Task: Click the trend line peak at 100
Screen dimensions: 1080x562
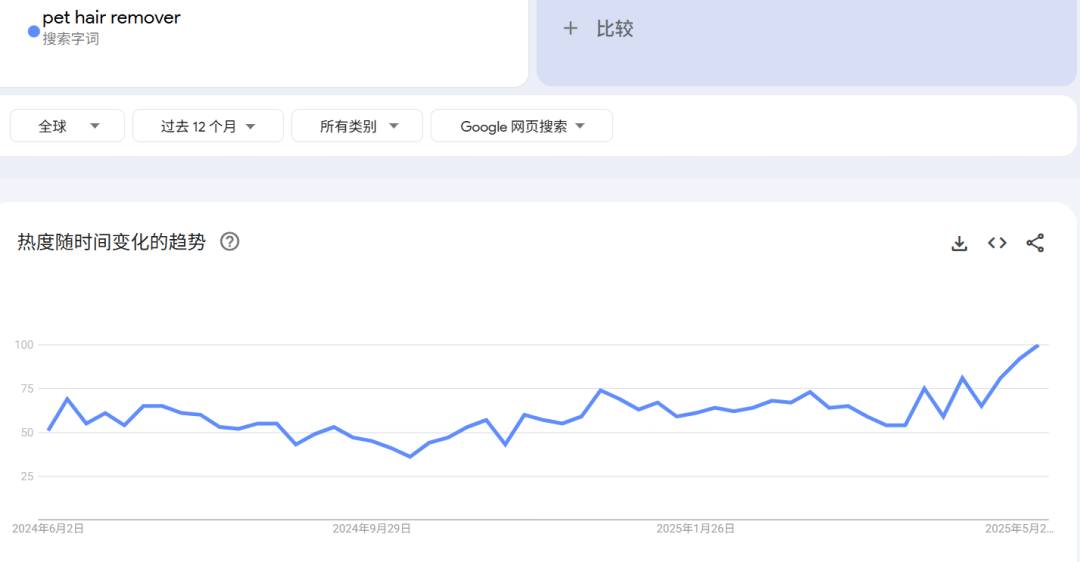Action: (1038, 345)
